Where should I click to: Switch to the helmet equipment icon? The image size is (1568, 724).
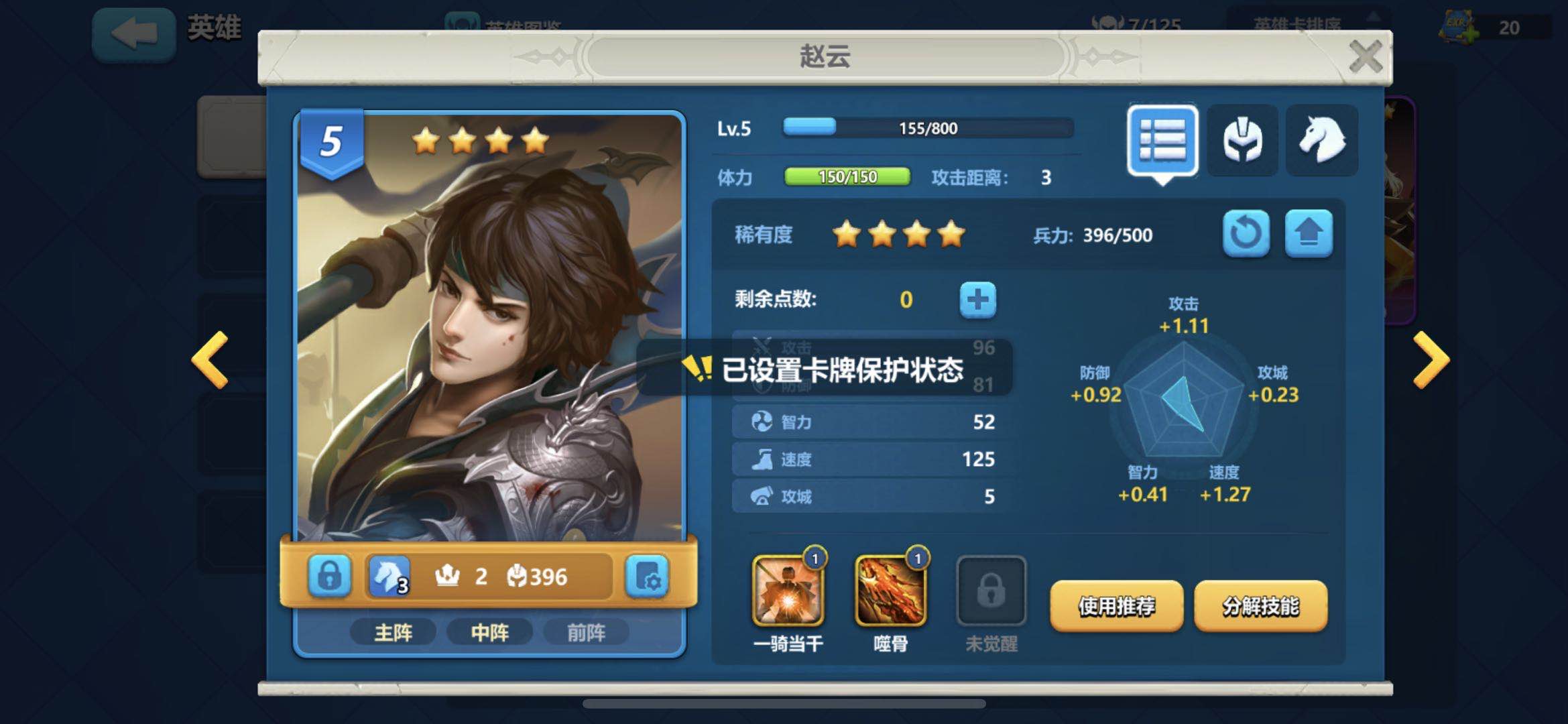(1242, 141)
